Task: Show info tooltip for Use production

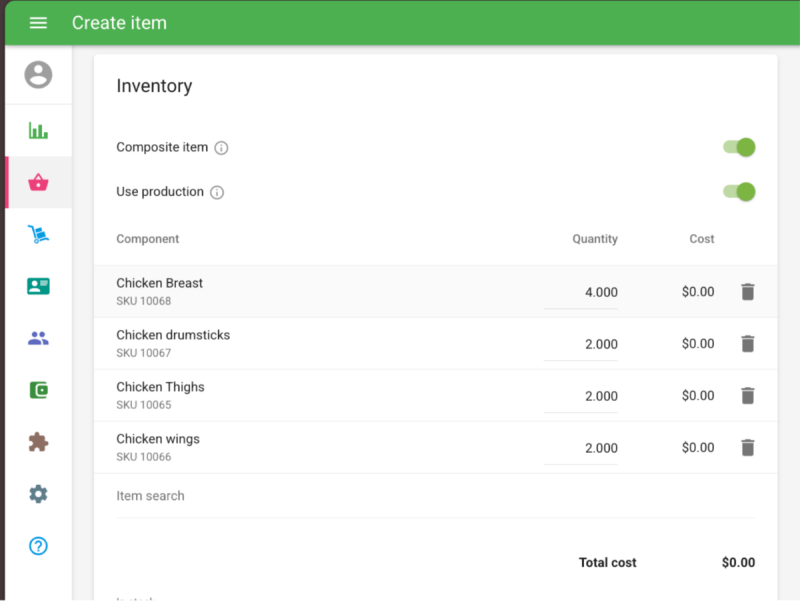Action: tap(217, 192)
